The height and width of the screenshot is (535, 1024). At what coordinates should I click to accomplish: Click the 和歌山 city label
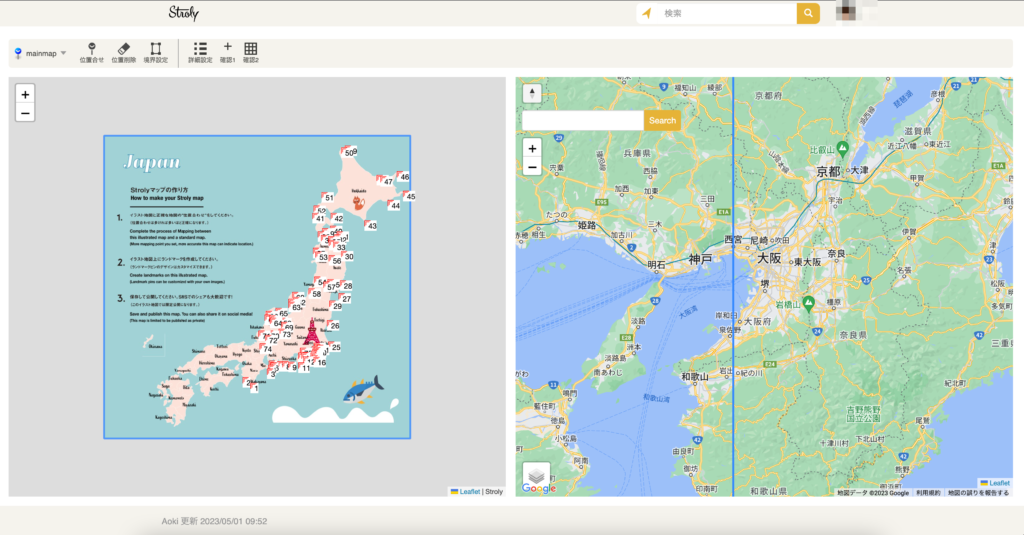695,376
